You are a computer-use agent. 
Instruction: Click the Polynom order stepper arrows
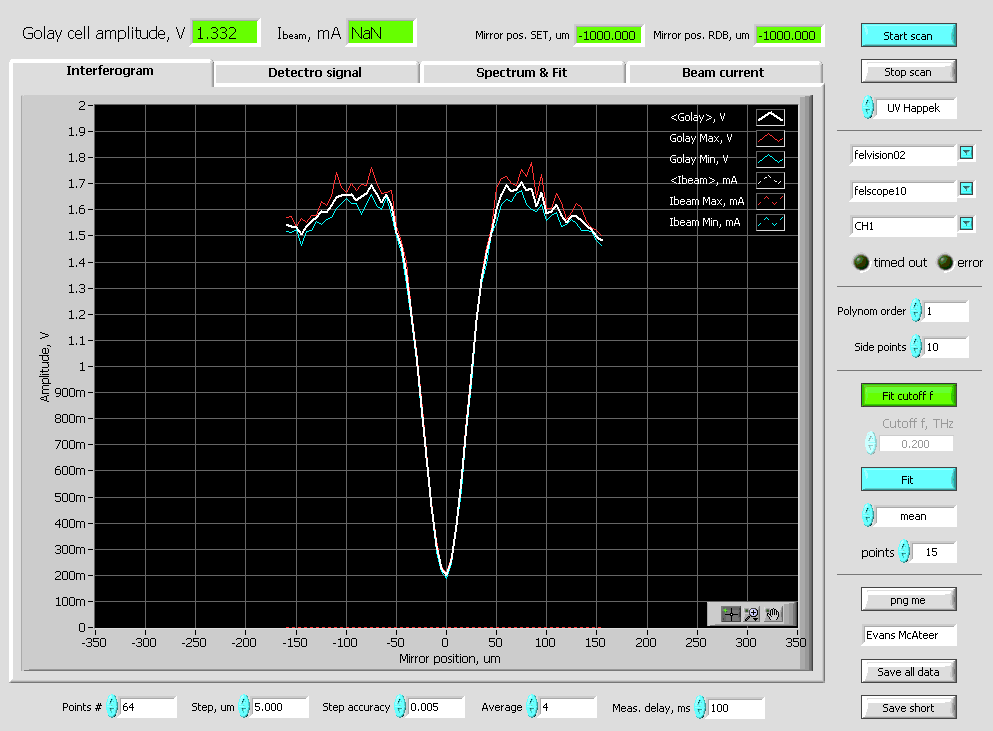tap(916, 310)
